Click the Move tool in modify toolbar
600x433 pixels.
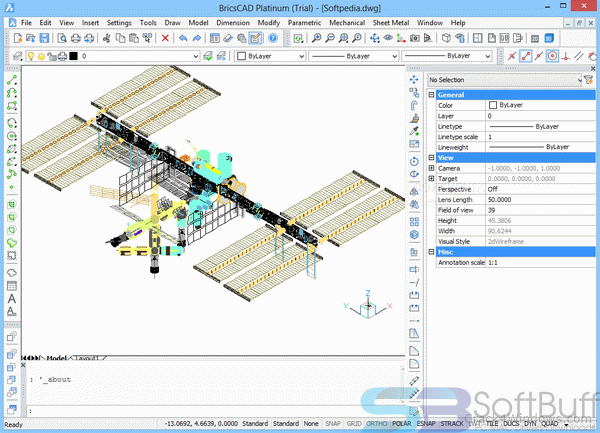pyautogui.click(x=414, y=80)
